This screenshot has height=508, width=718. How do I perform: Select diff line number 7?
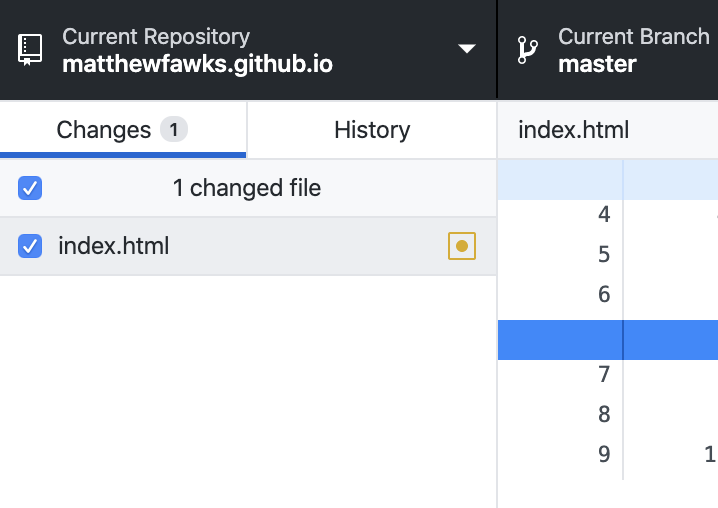tap(604, 374)
